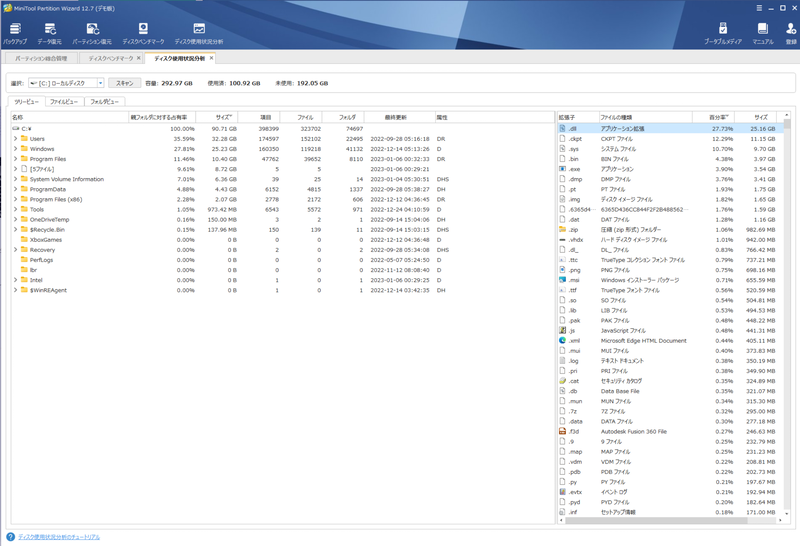Click the Windows folder icon
Viewport: 800px width, 546px height.
[24, 148]
